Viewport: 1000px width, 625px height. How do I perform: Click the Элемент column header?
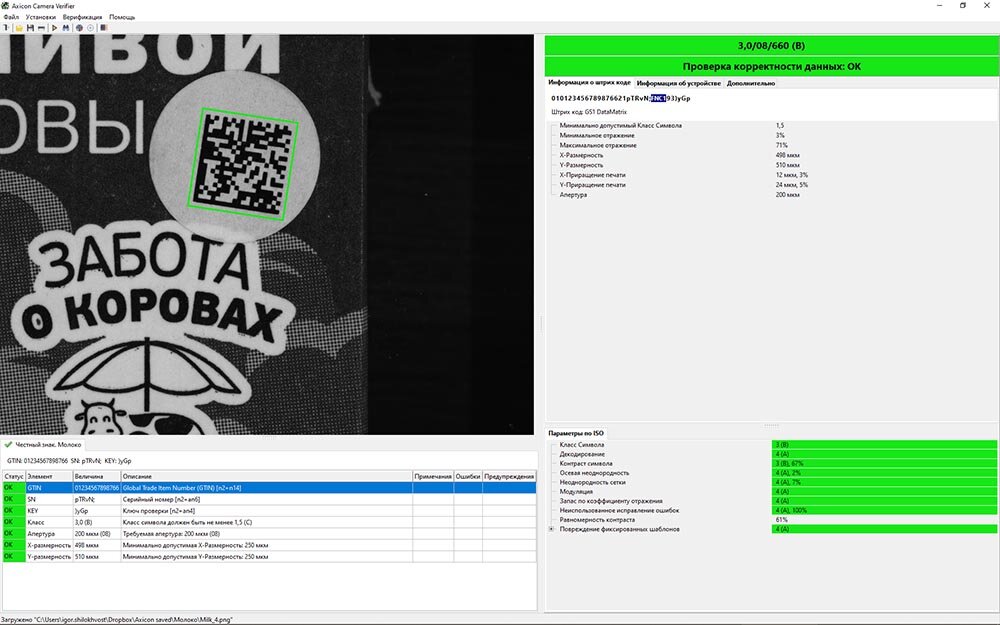pyautogui.click(x=48, y=476)
